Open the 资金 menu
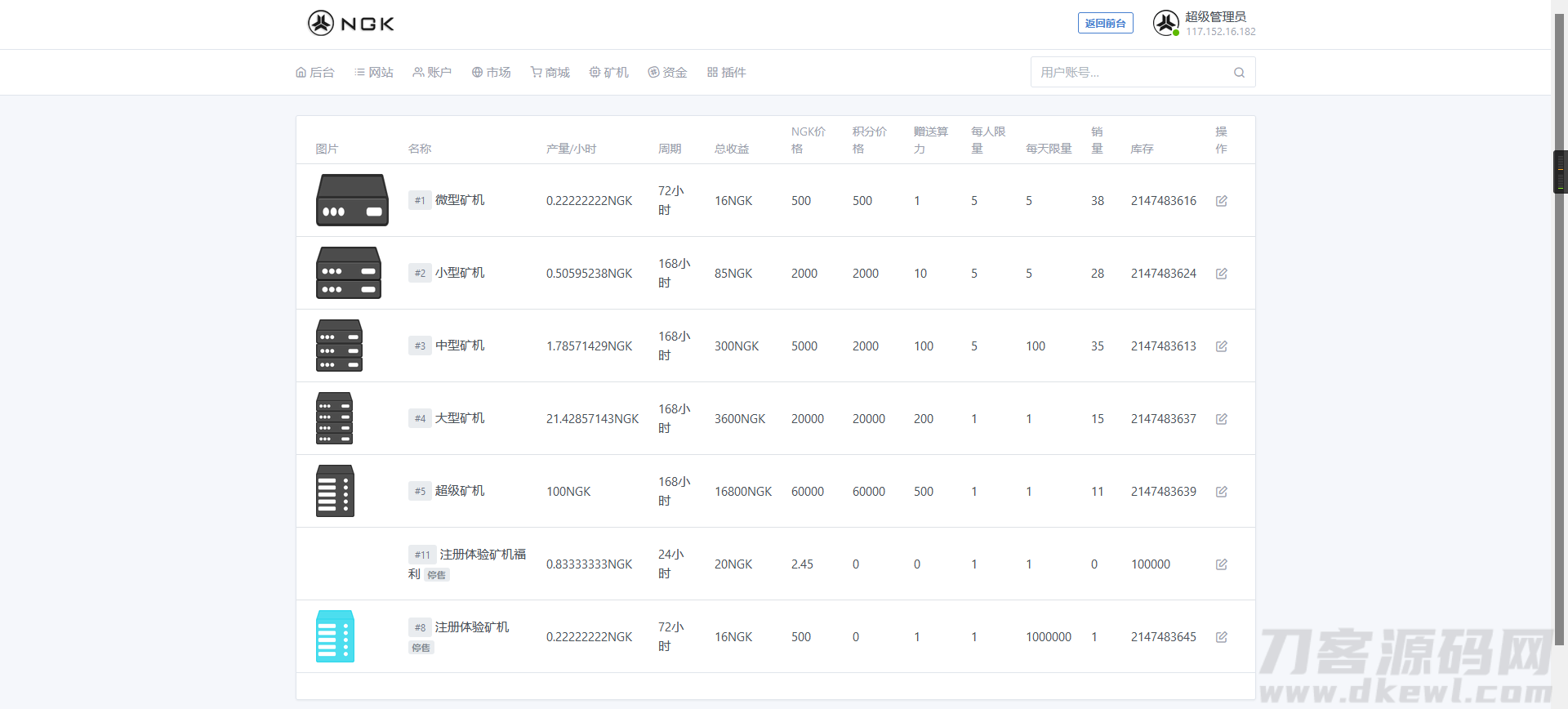This screenshot has width=1568, height=709. 668,73
